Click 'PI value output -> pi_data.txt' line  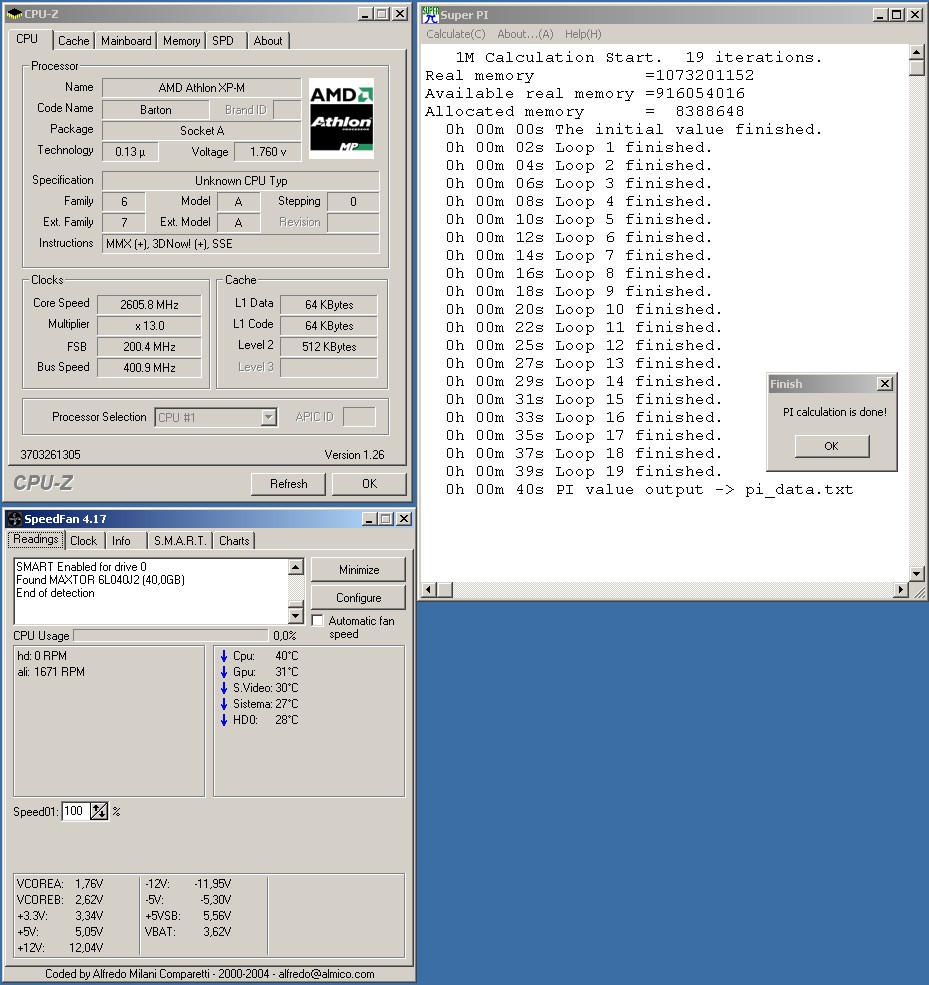[x=649, y=489]
